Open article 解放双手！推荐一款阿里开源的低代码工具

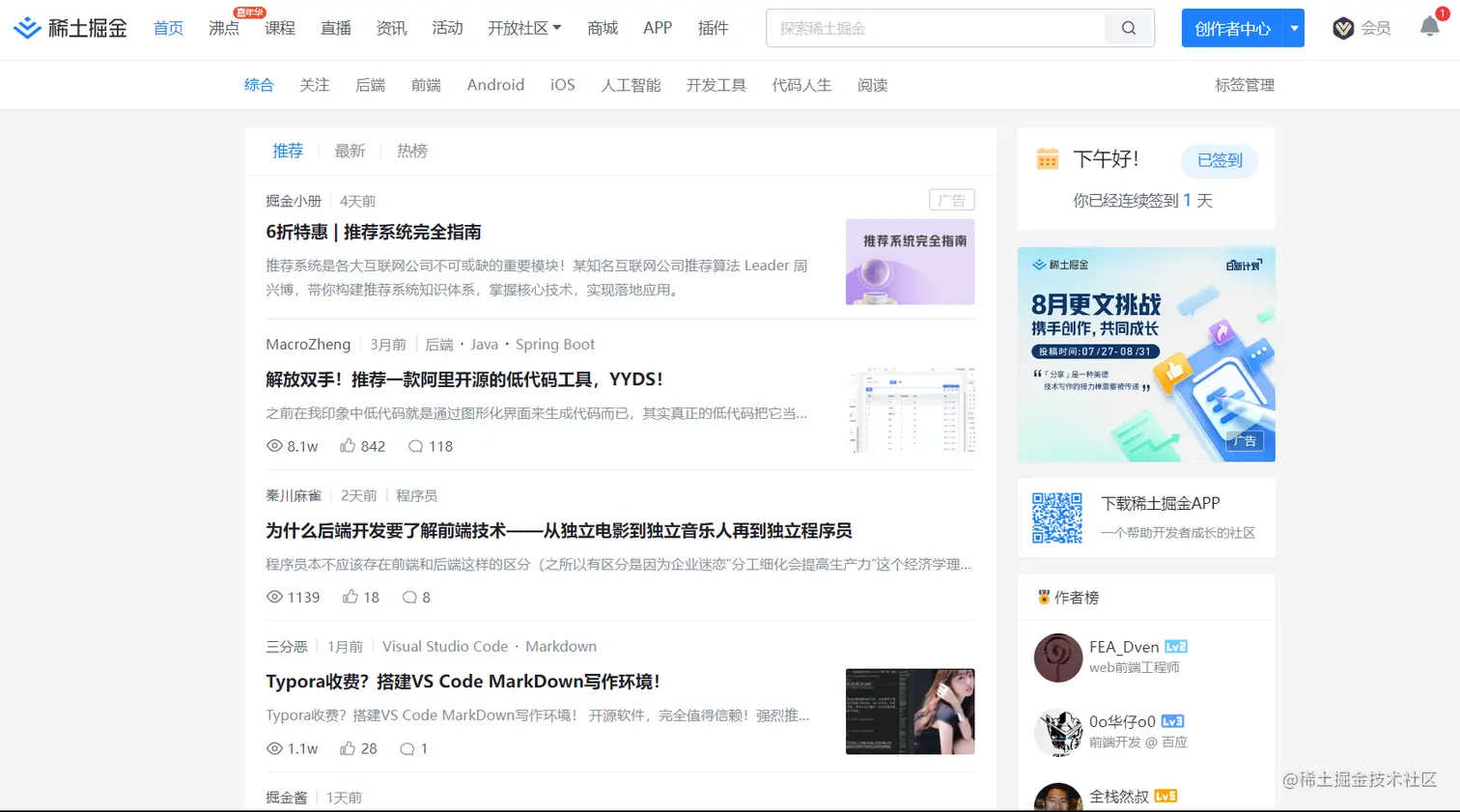pyautogui.click(x=464, y=379)
